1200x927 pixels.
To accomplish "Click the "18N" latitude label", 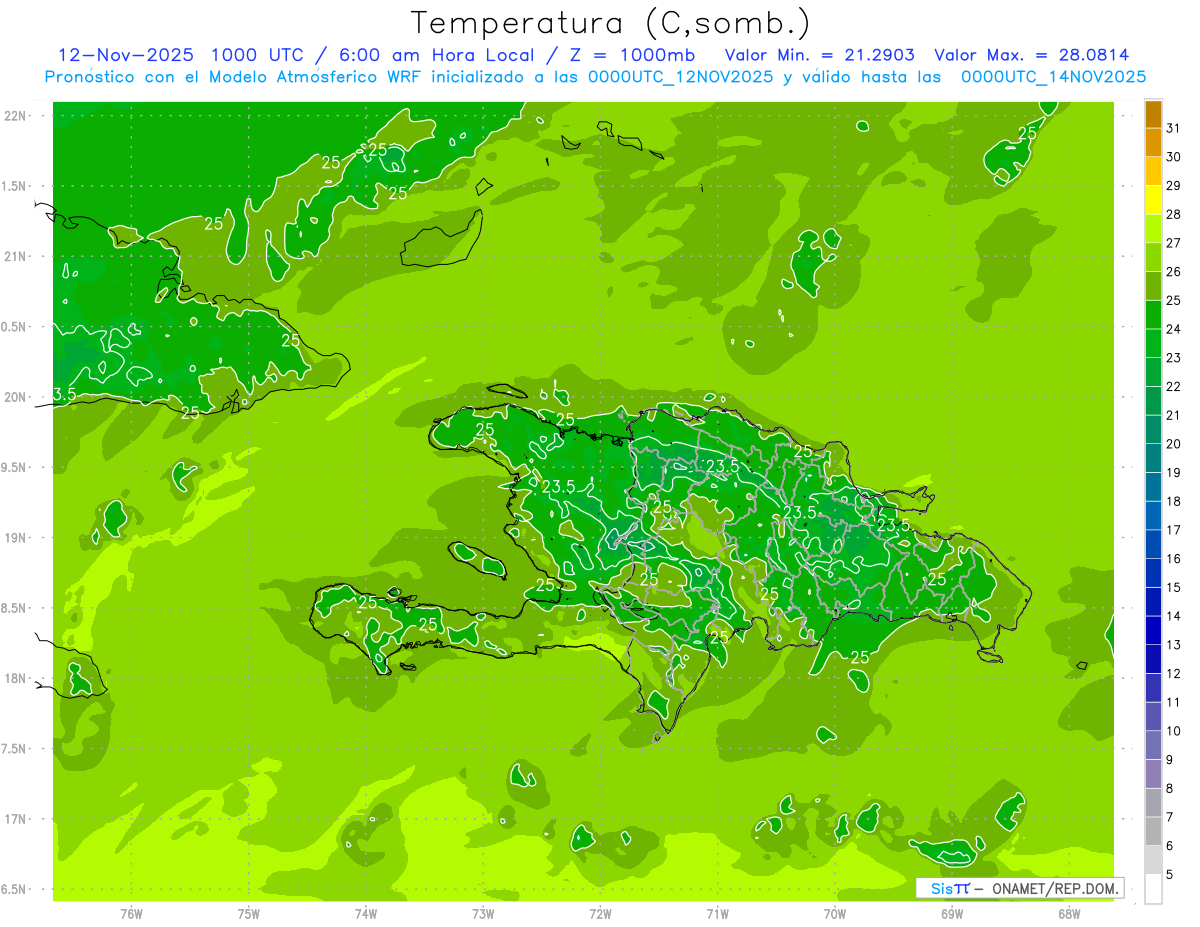I will pyautogui.click(x=15, y=679).
